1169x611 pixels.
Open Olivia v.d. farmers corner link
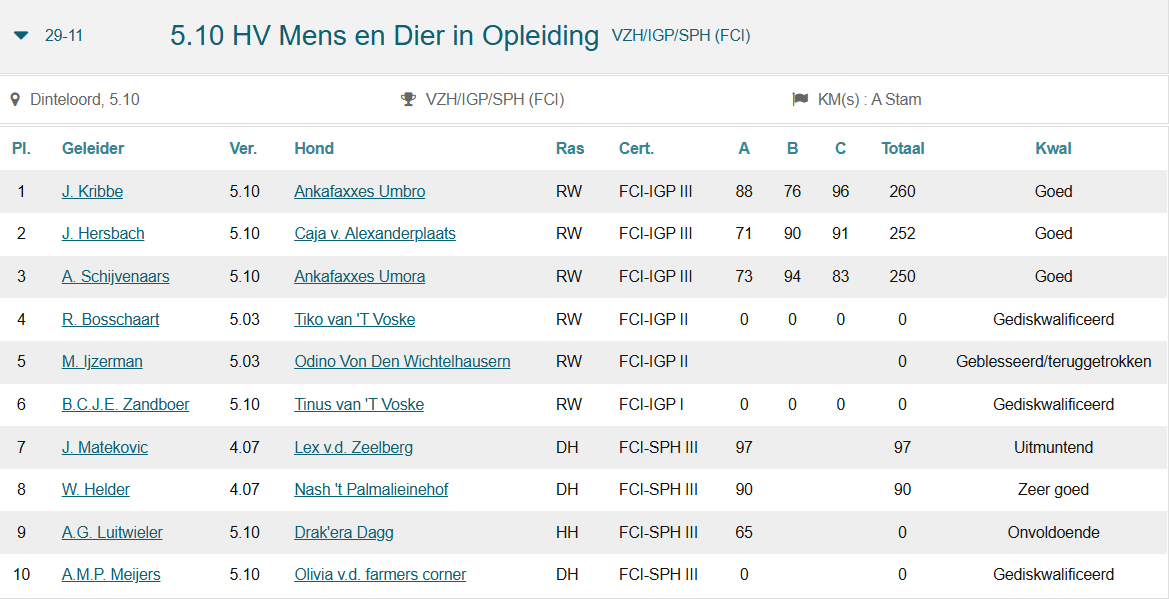(x=380, y=575)
